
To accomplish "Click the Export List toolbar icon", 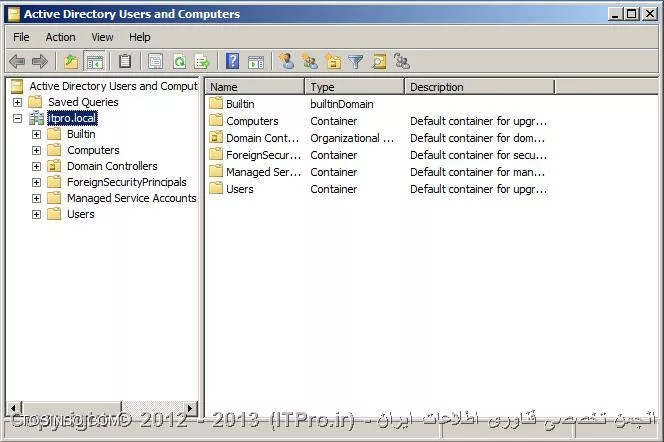I will (x=202, y=62).
